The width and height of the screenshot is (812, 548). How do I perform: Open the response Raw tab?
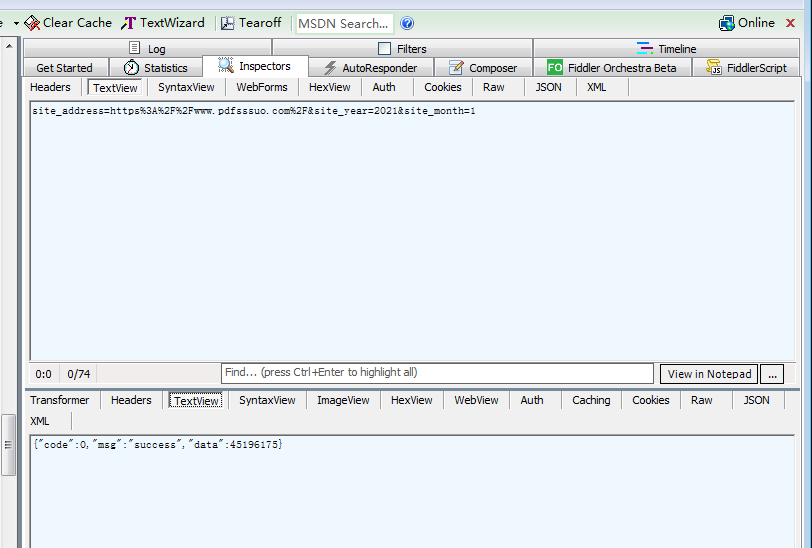(702, 400)
